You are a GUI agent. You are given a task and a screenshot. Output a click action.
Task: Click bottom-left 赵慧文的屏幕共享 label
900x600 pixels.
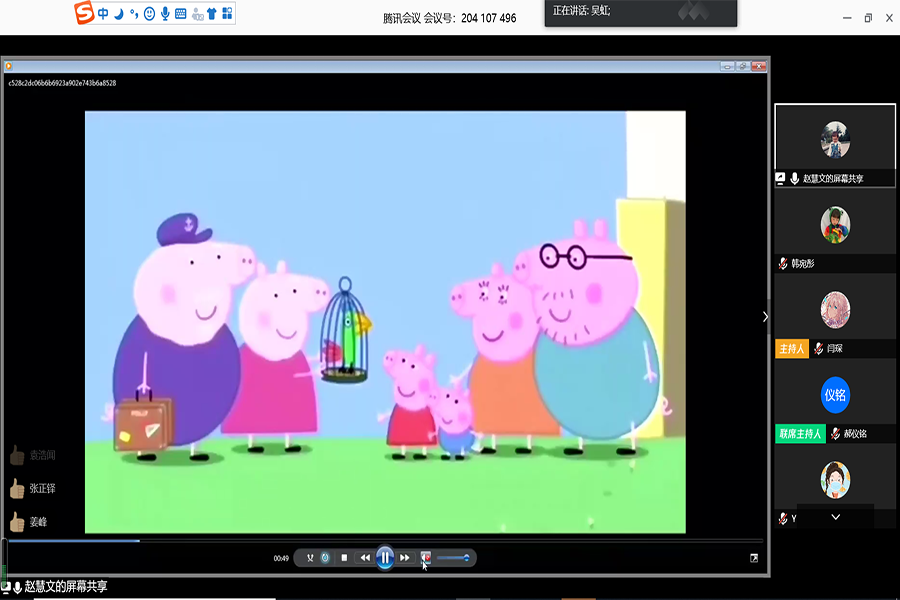(x=65, y=587)
